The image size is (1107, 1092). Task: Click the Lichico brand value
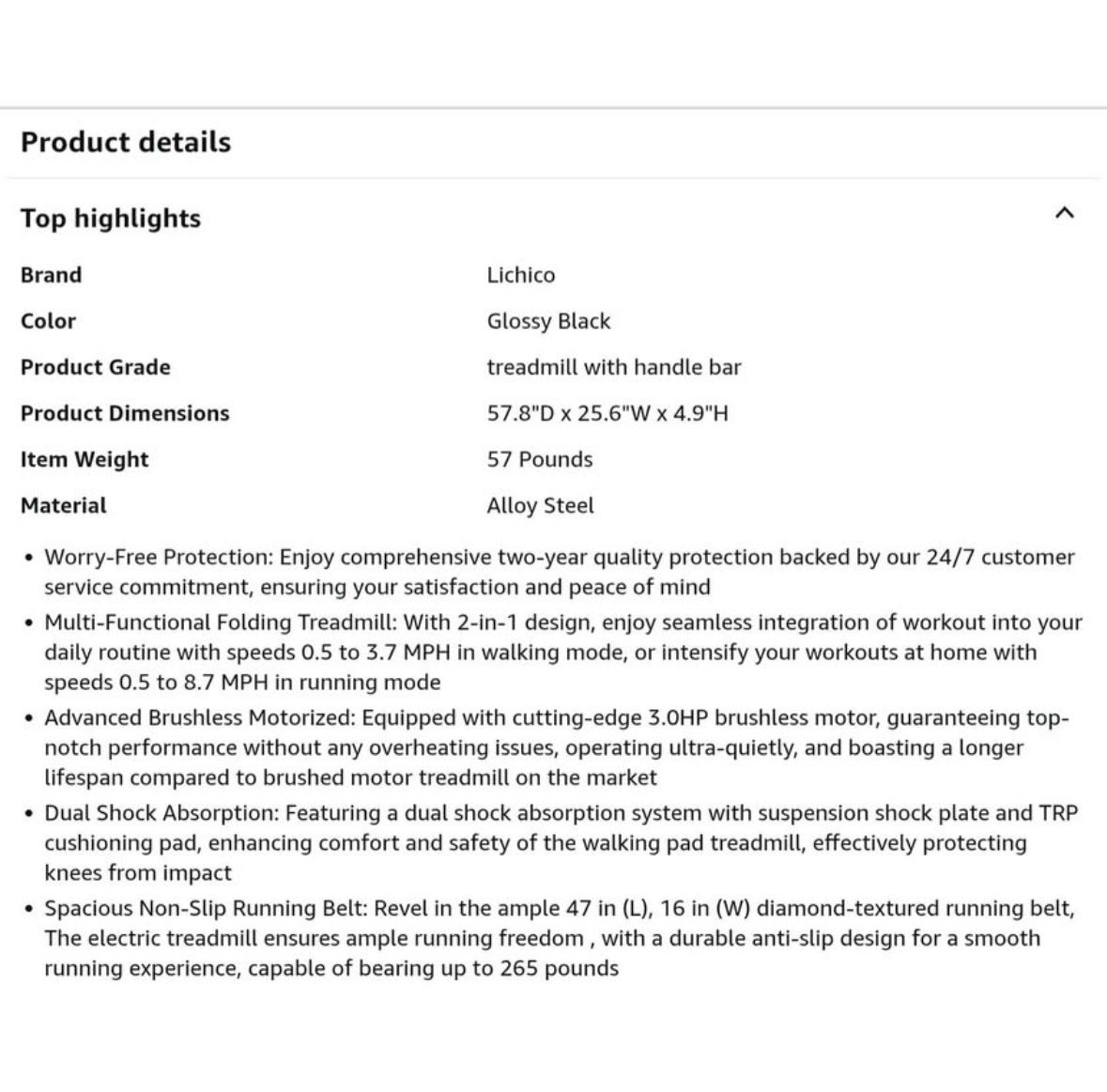(x=521, y=274)
